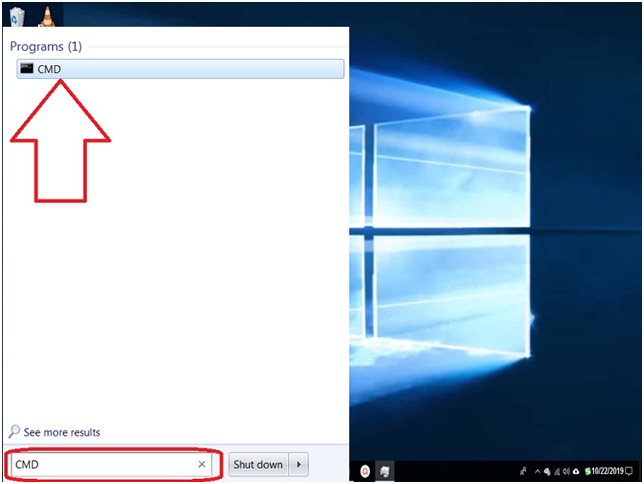Click the Shut down button
Image resolution: width=644 pixels, height=484 pixels.
pyautogui.click(x=258, y=465)
